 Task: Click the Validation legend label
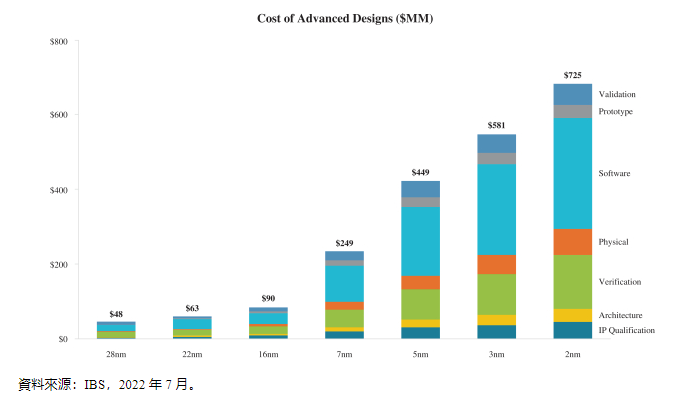(617, 94)
